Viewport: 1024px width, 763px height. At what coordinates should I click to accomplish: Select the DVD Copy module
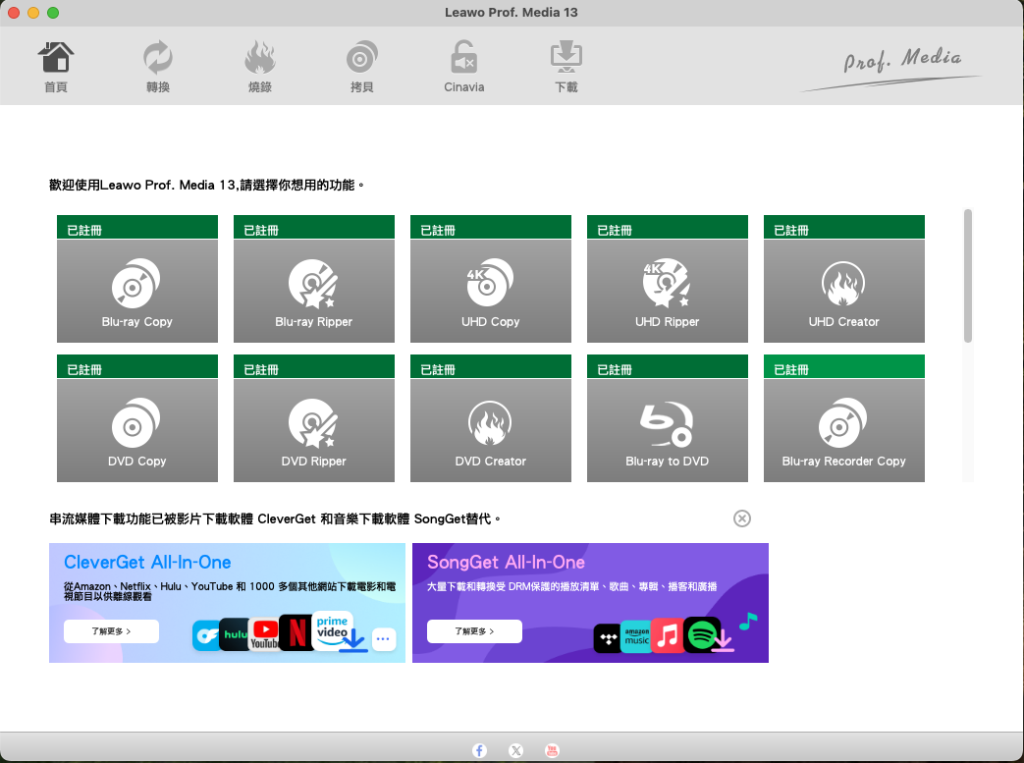(x=137, y=428)
